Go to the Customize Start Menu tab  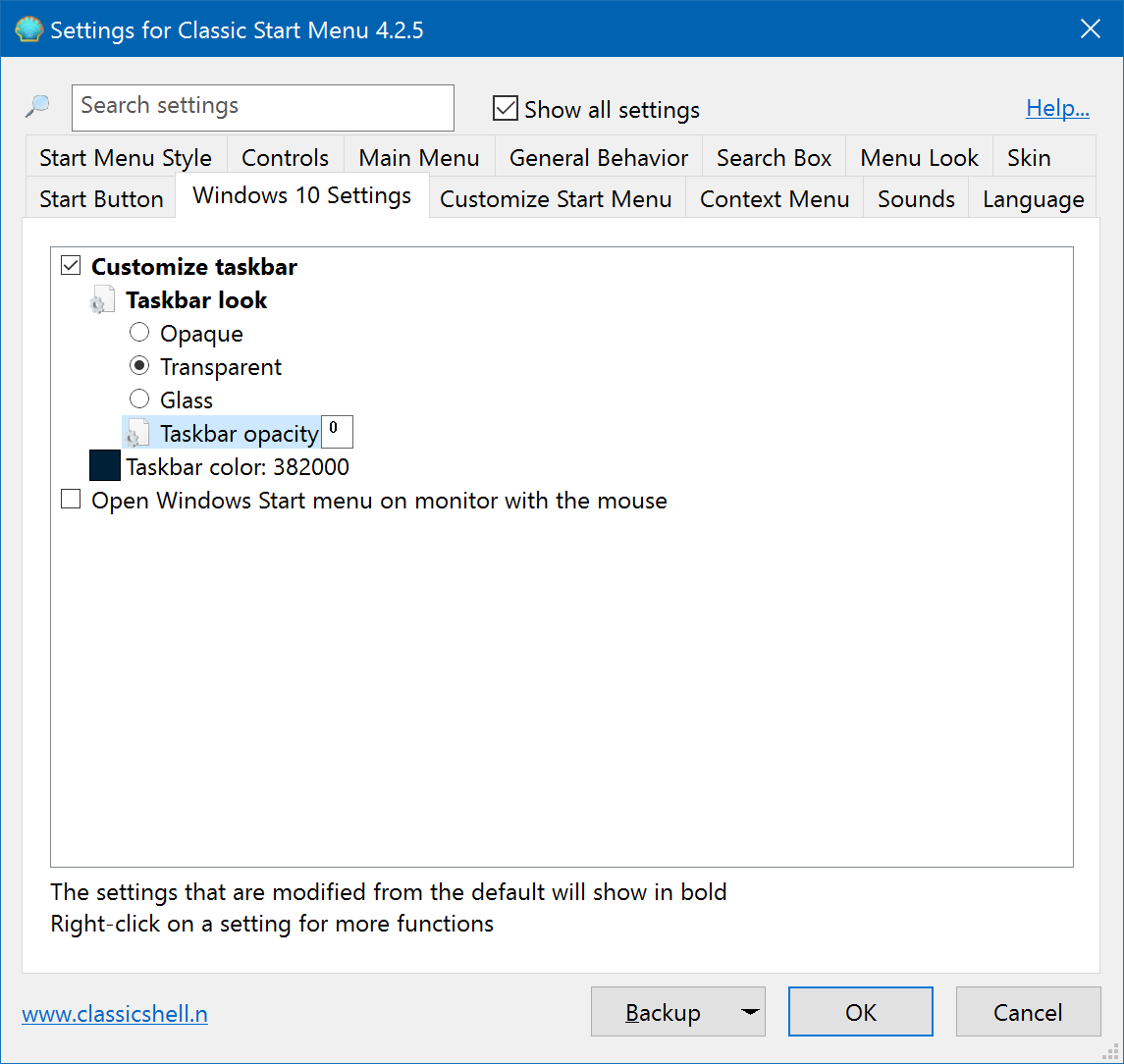coord(556,198)
